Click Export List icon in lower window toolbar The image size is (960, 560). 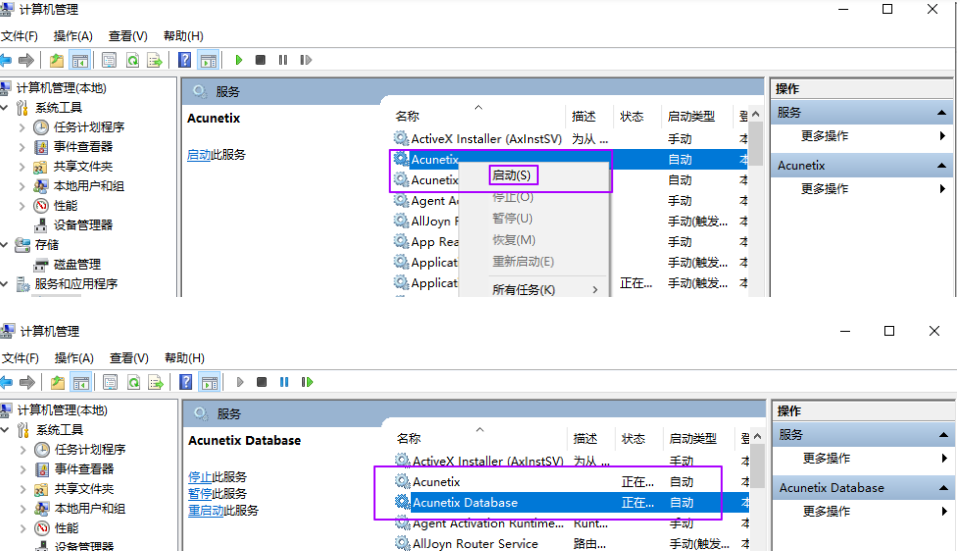click(156, 383)
